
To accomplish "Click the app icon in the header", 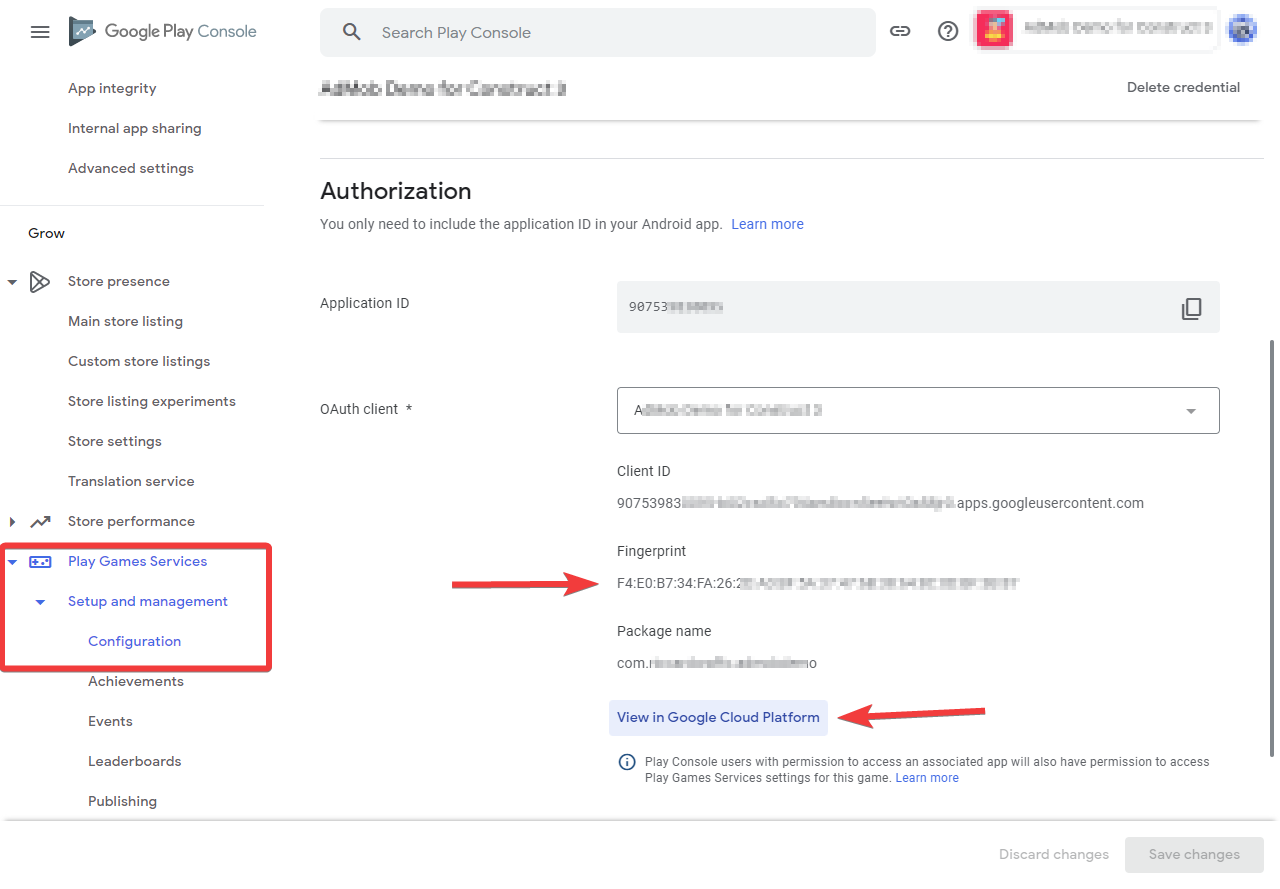I will pos(994,30).
